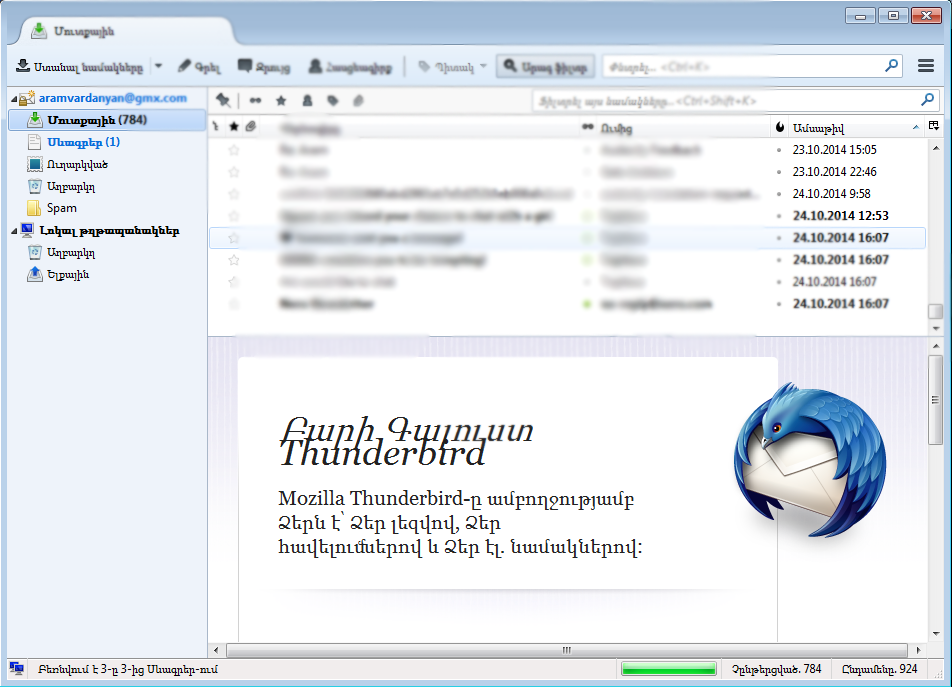Open the column picker icon
This screenshot has height=687, width=952.
(934, 126)
